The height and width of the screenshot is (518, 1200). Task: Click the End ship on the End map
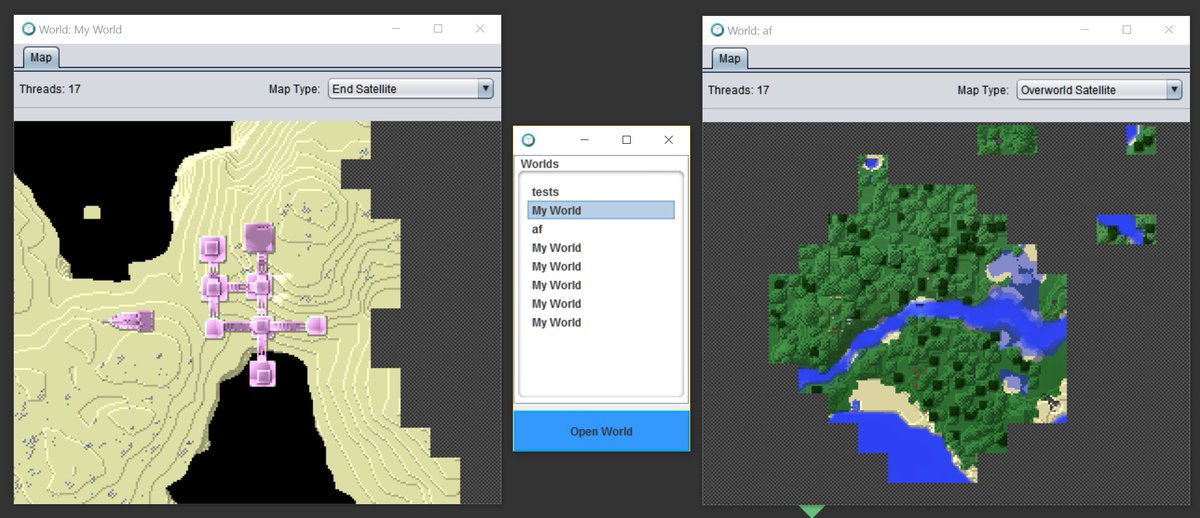point(131,320)
